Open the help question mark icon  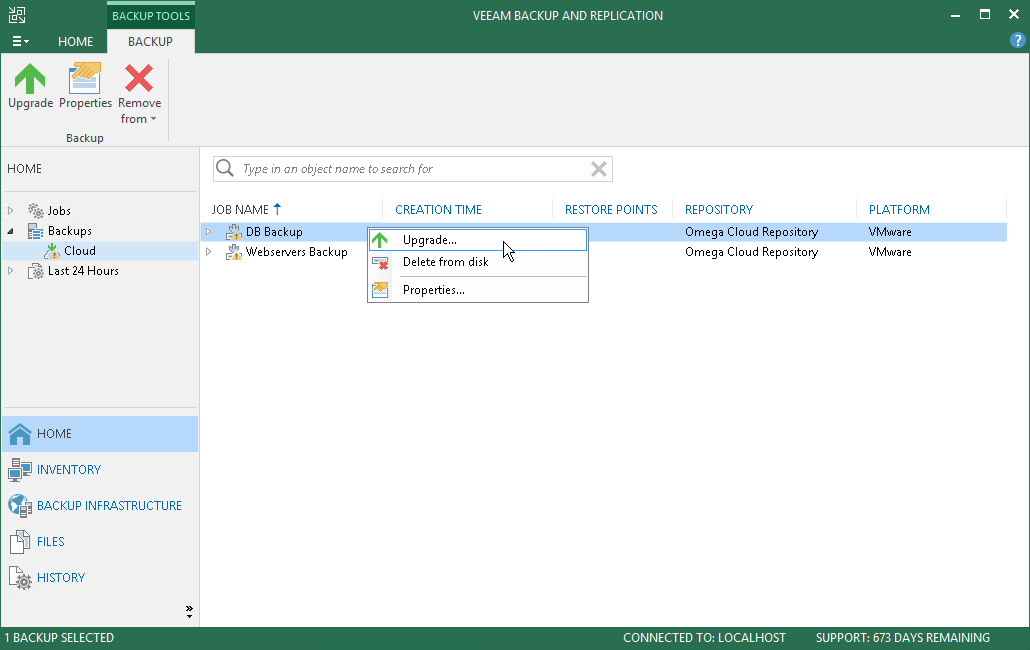[x=1017, y=41]
